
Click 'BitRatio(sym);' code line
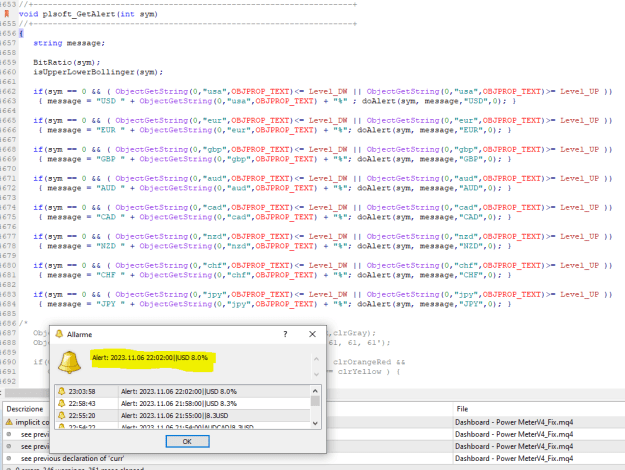pyautogui.click(x=67, y=62)
